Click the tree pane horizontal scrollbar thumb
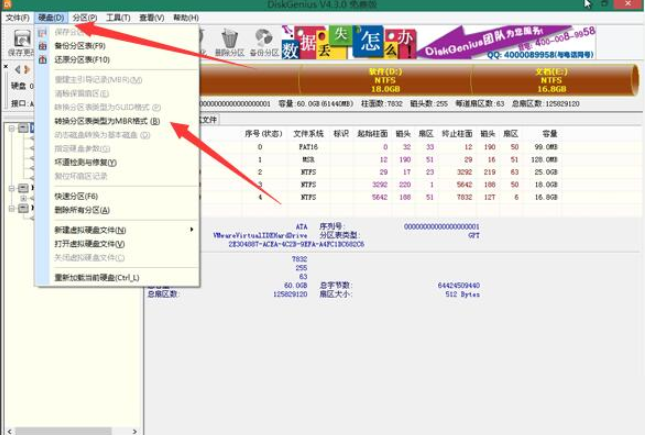The width and height of the screenshot is (645, 435). [x=63, y=431]
